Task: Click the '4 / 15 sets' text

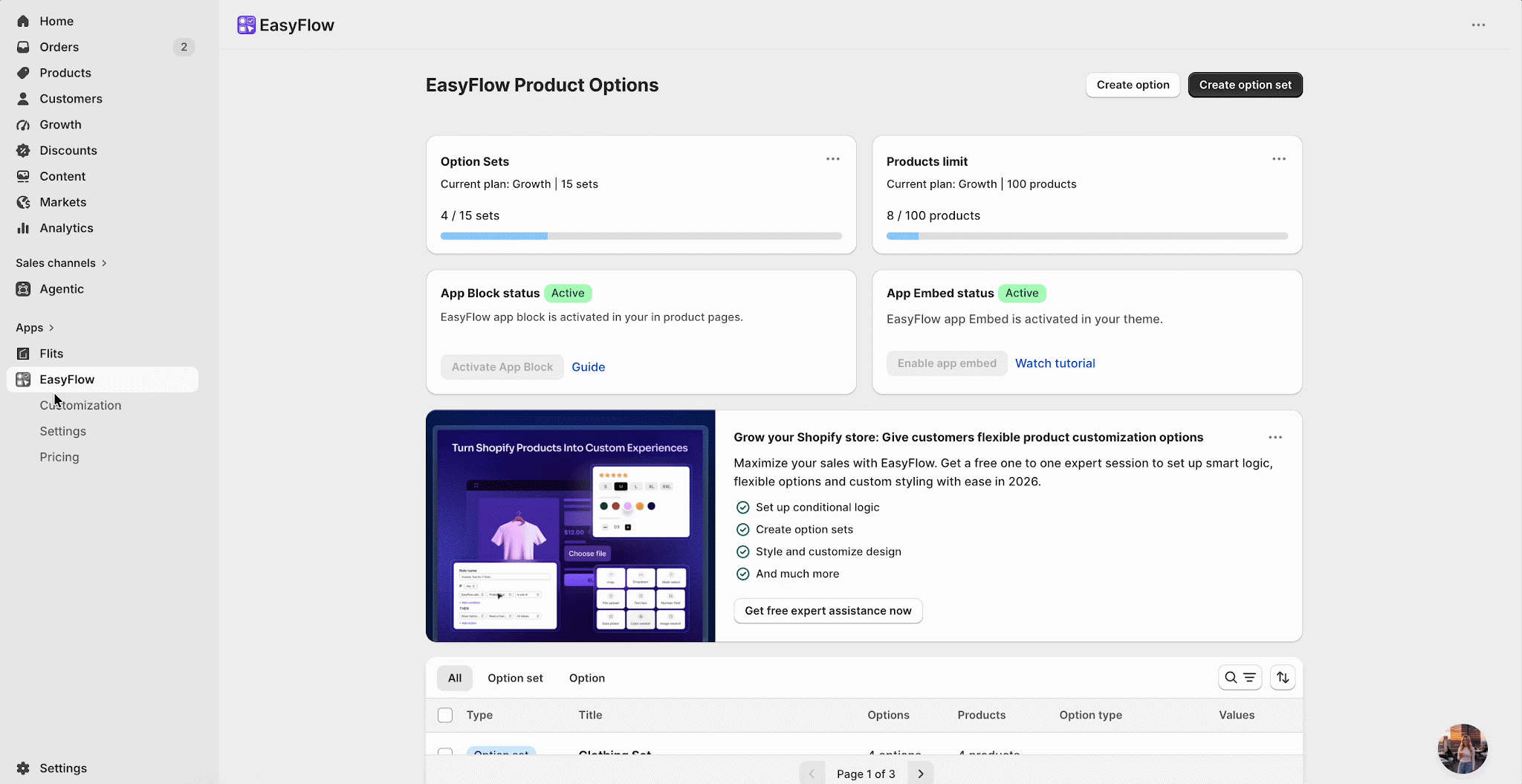Action: 470,216
